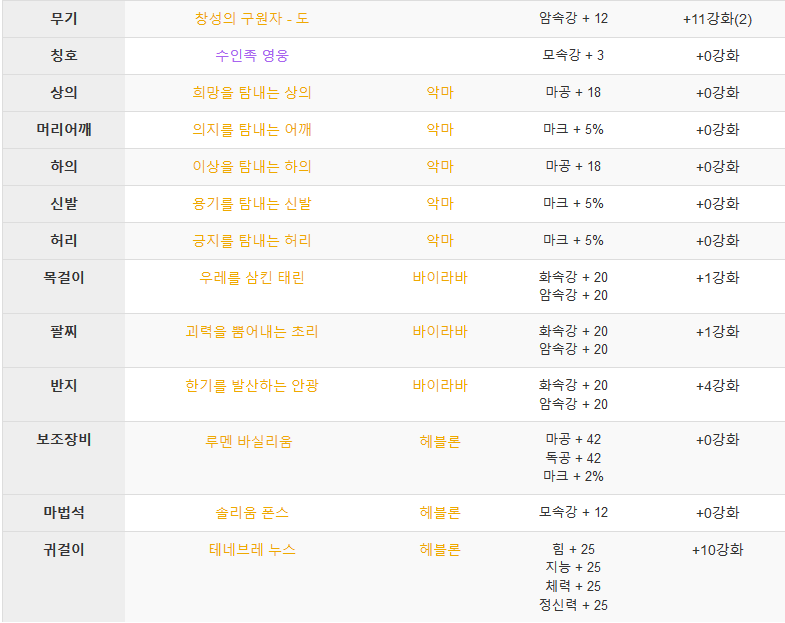
Task: Click the 무기 row header
Action: [x=64, y=19]
